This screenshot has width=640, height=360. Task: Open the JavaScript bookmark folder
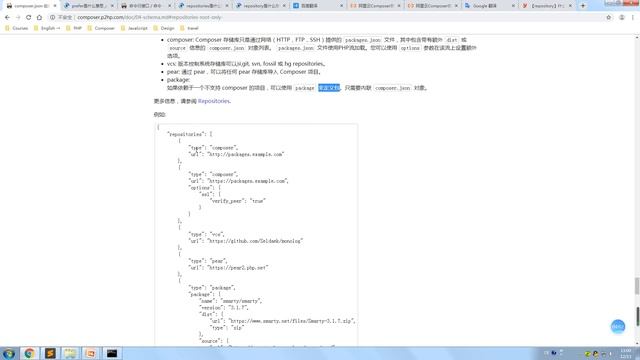134,28
